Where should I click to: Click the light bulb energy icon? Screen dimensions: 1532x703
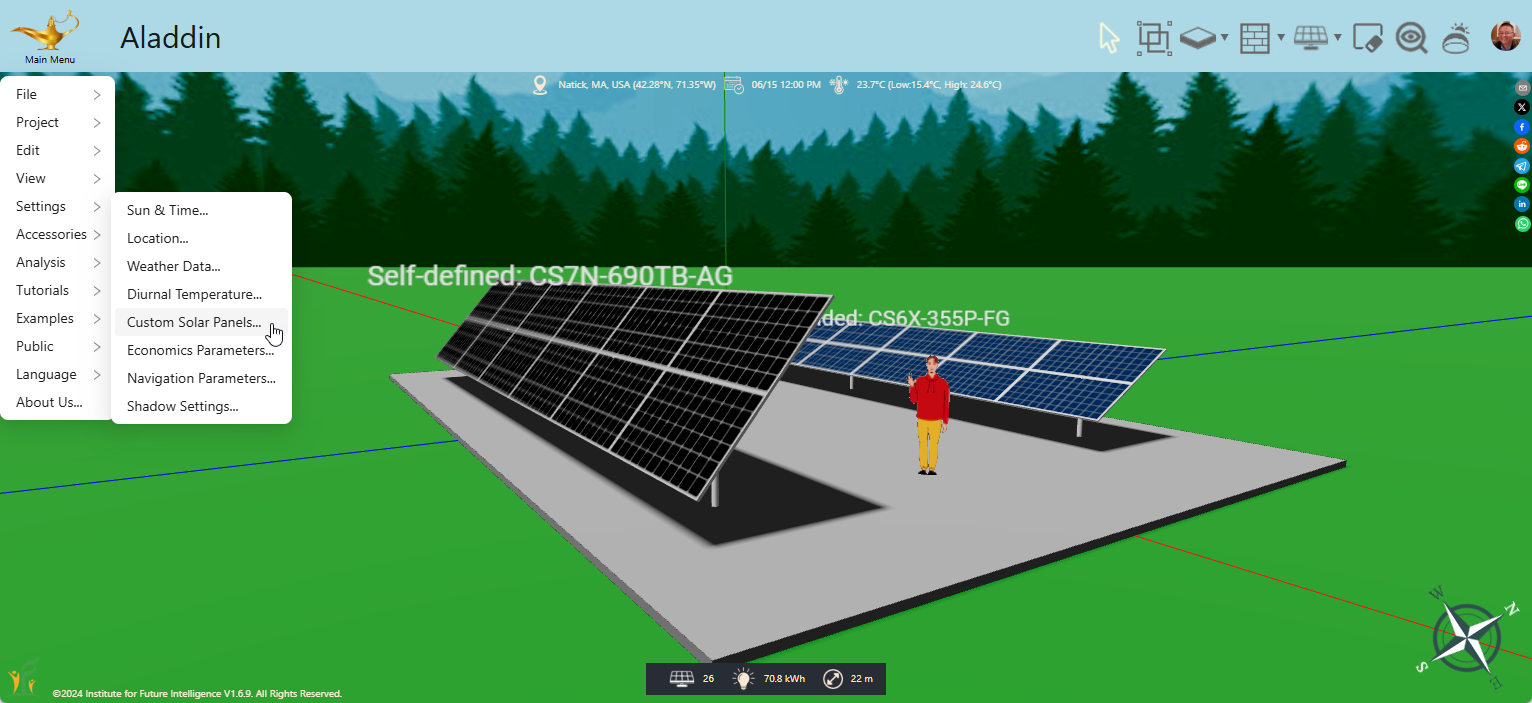coord(743,679)
